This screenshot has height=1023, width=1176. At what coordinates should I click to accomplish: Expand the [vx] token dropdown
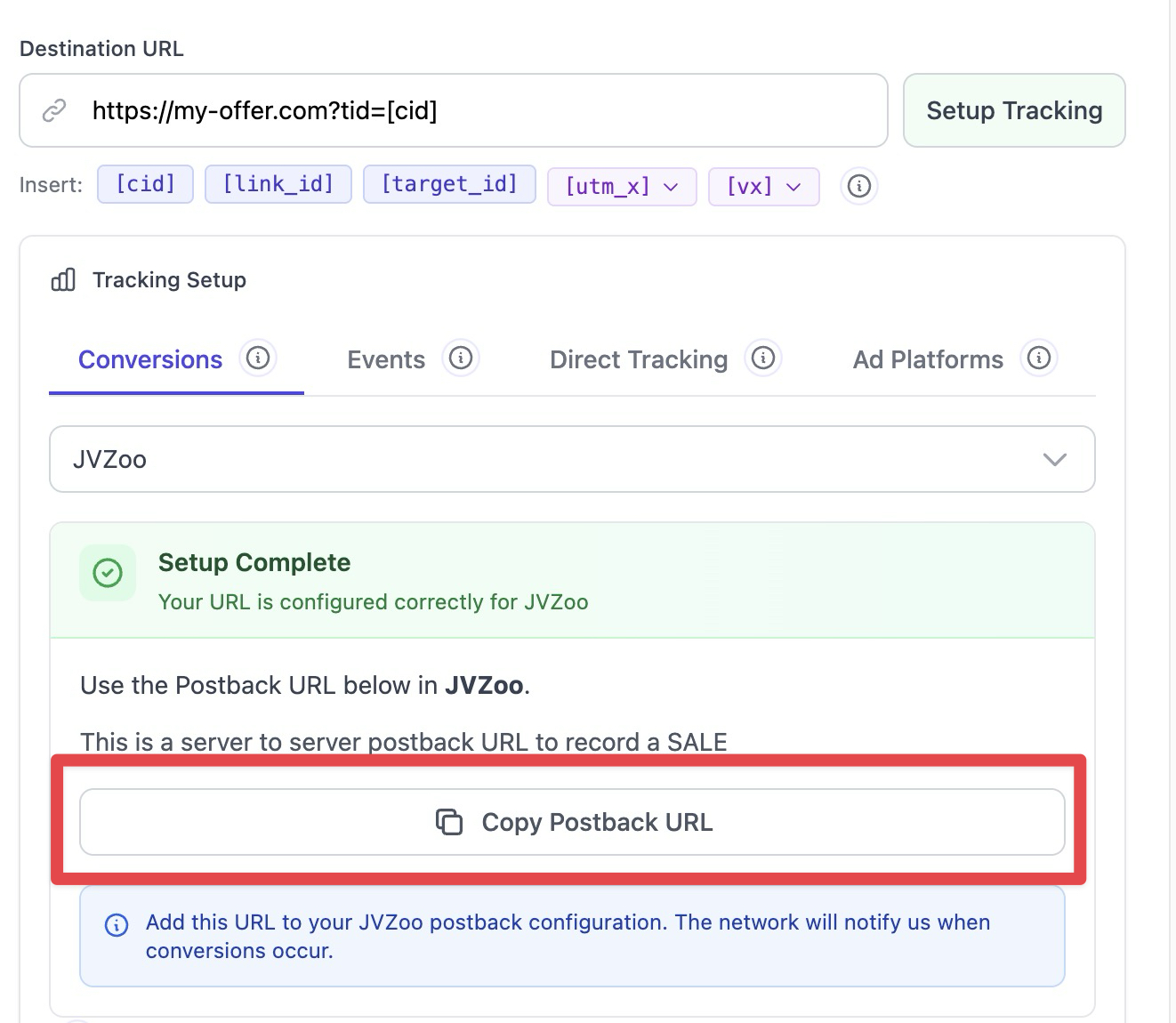point(763,187)
